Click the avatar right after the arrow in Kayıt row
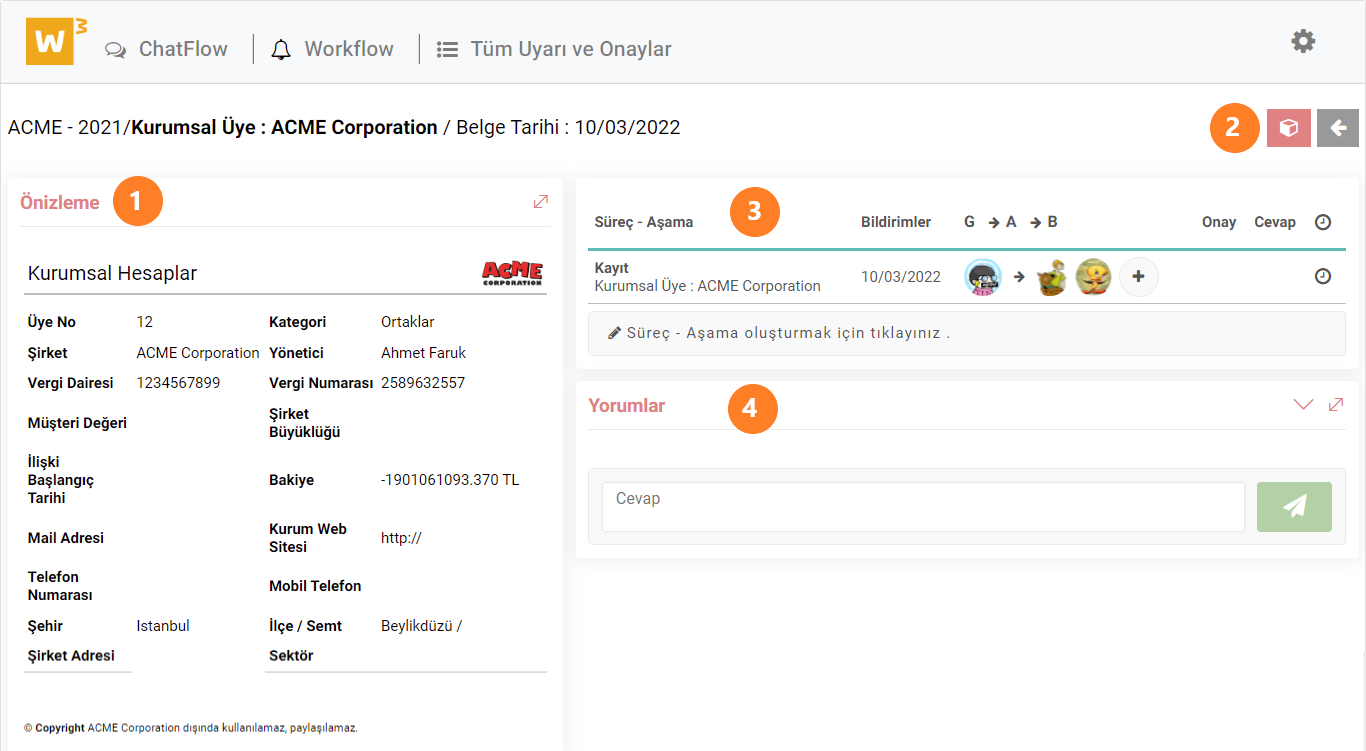Screen dimensions: 1366x751 tap(1051, 277)
